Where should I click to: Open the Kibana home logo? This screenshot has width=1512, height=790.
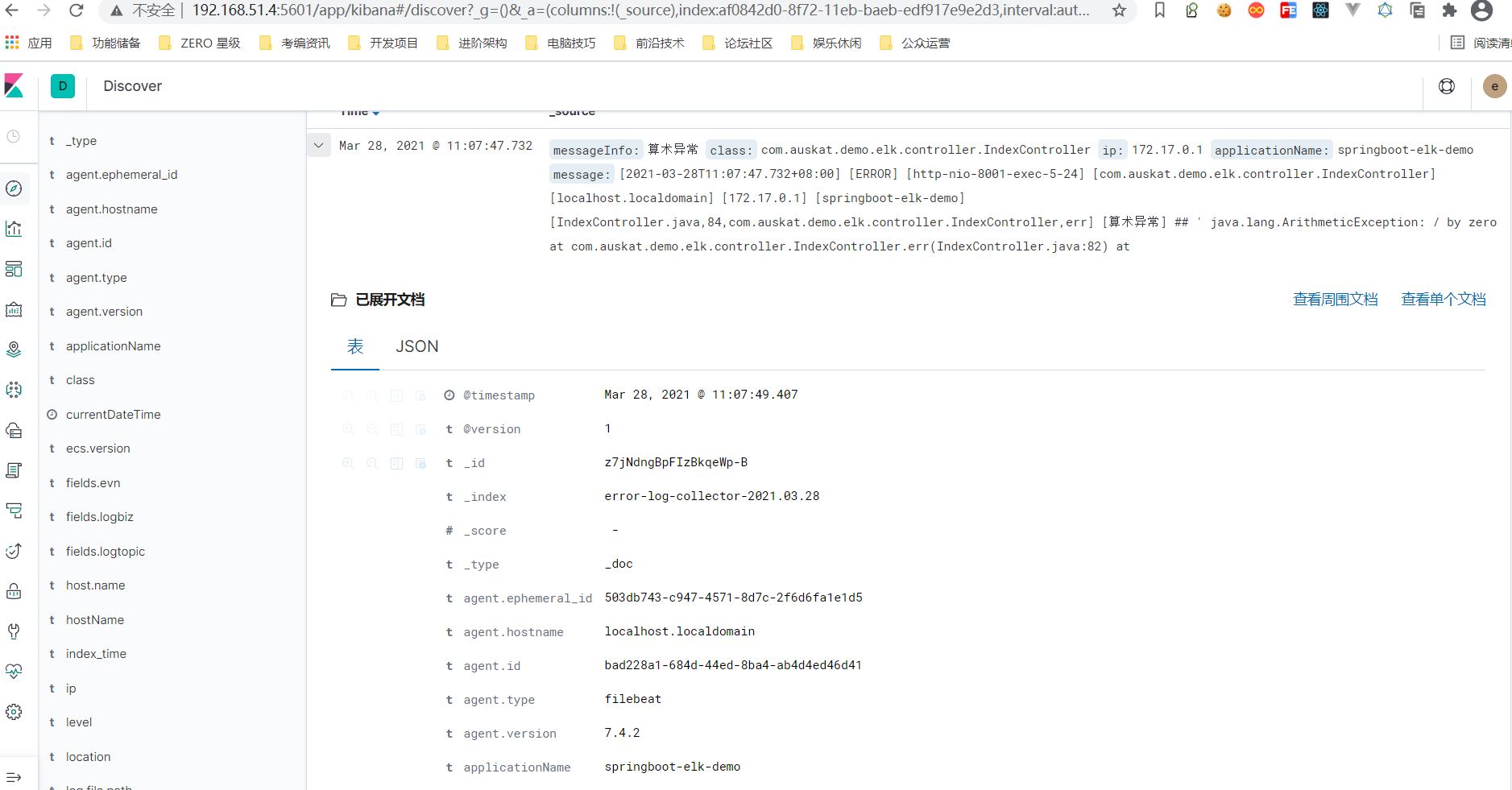(x=14, y=86)
